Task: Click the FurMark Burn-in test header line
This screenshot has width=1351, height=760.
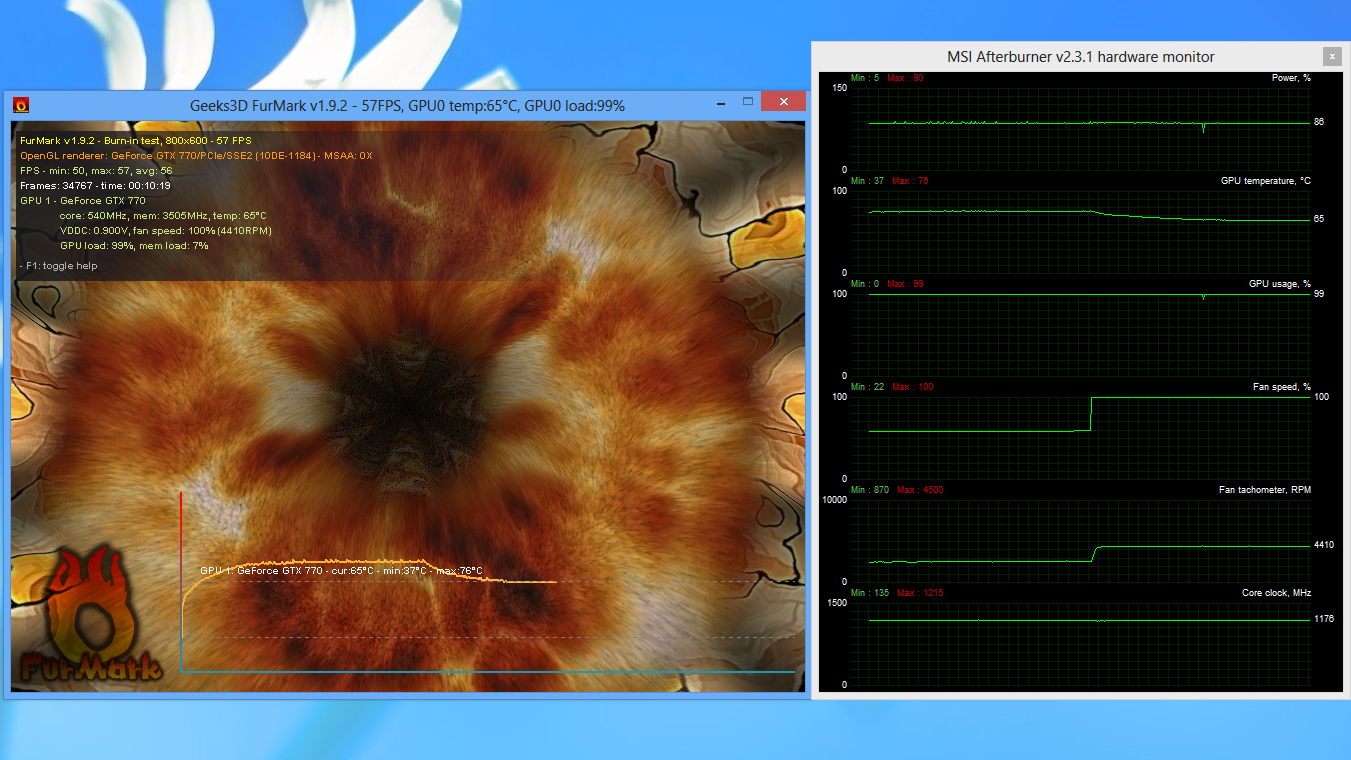Action: pos(136,141)
